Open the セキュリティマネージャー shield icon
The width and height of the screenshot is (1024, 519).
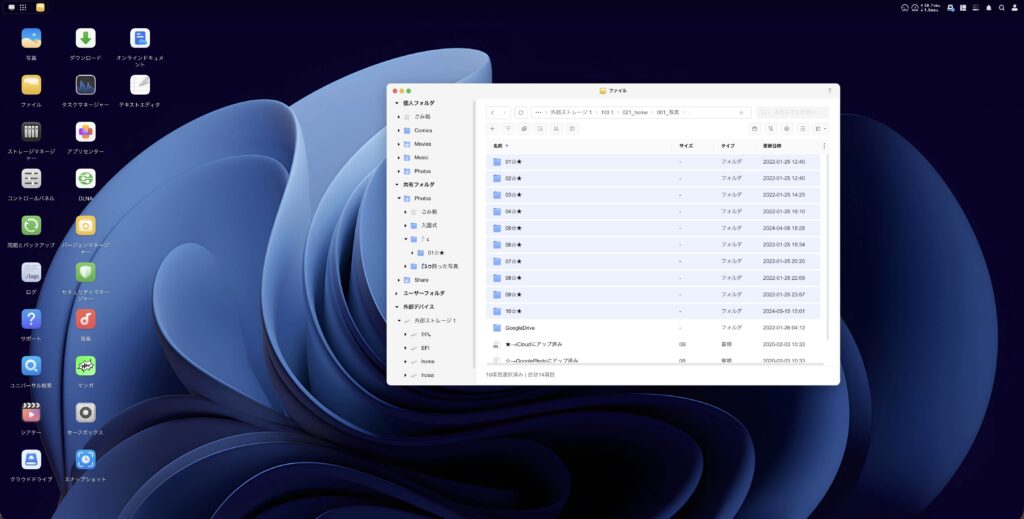[85, 272]
